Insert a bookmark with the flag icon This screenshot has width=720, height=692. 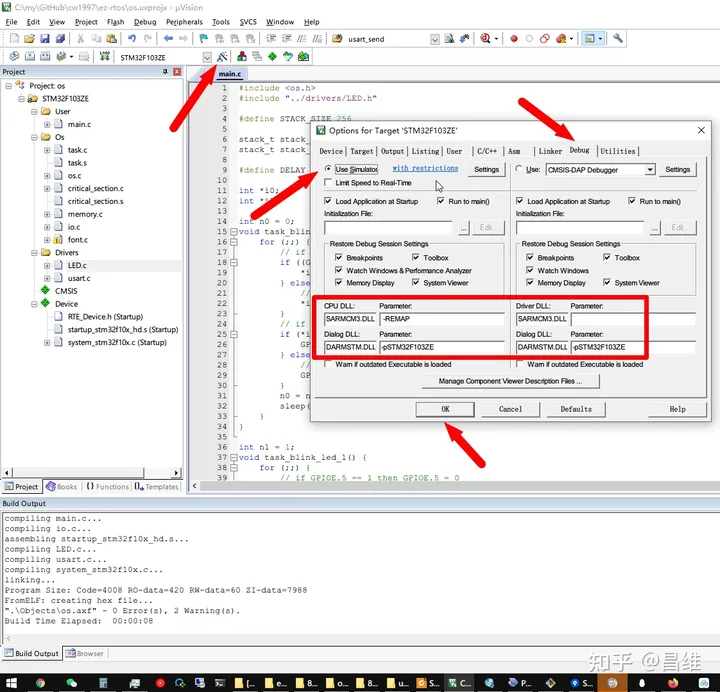pos(203,39)
